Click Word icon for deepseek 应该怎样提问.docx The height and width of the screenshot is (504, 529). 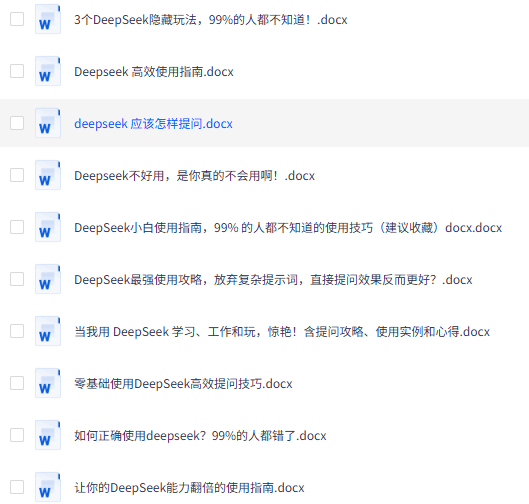48,123
